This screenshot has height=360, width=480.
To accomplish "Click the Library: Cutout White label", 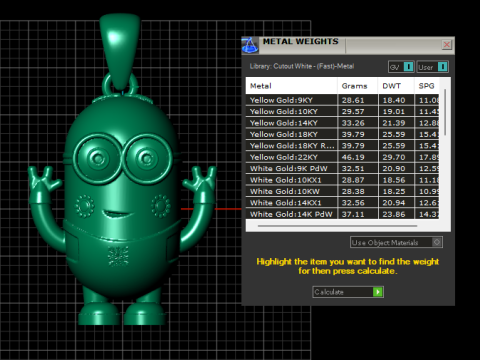I will click(302, 66).
